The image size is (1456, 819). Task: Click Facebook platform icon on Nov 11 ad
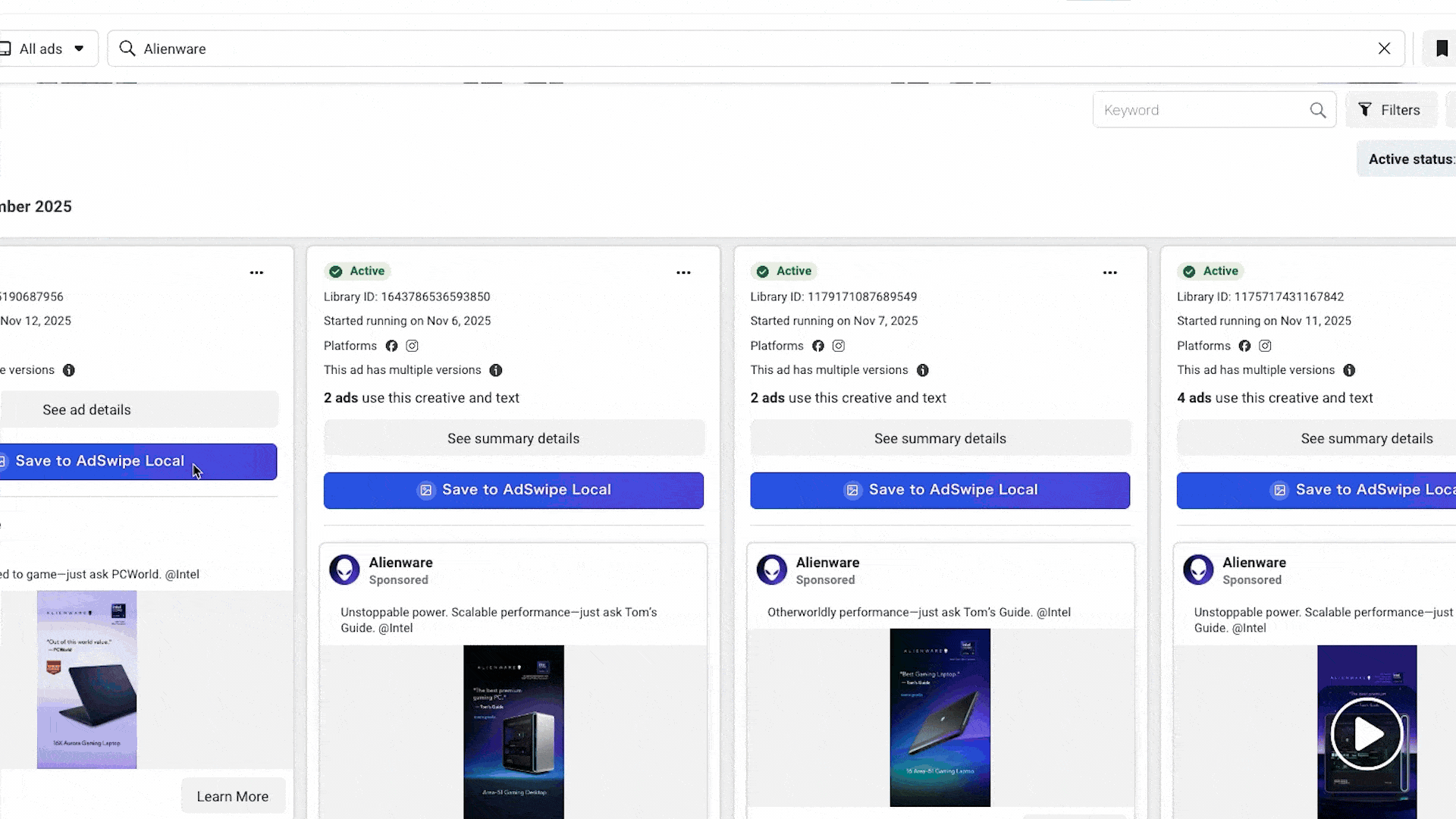[x=1244, y=346]
